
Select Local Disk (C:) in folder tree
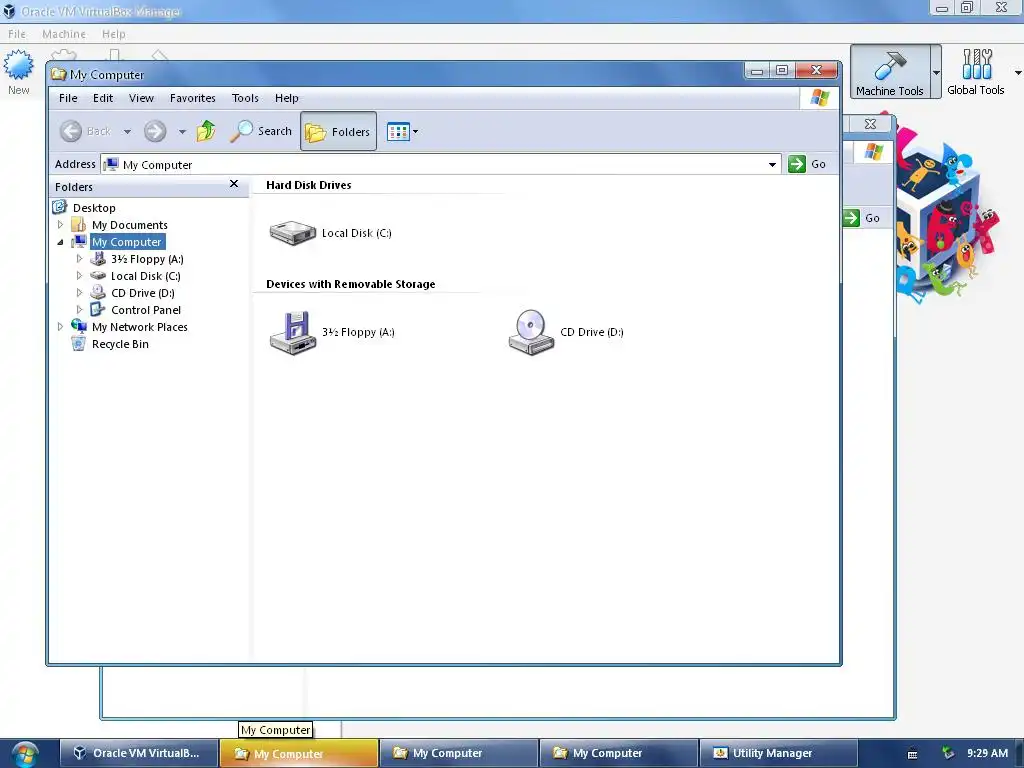146,276
